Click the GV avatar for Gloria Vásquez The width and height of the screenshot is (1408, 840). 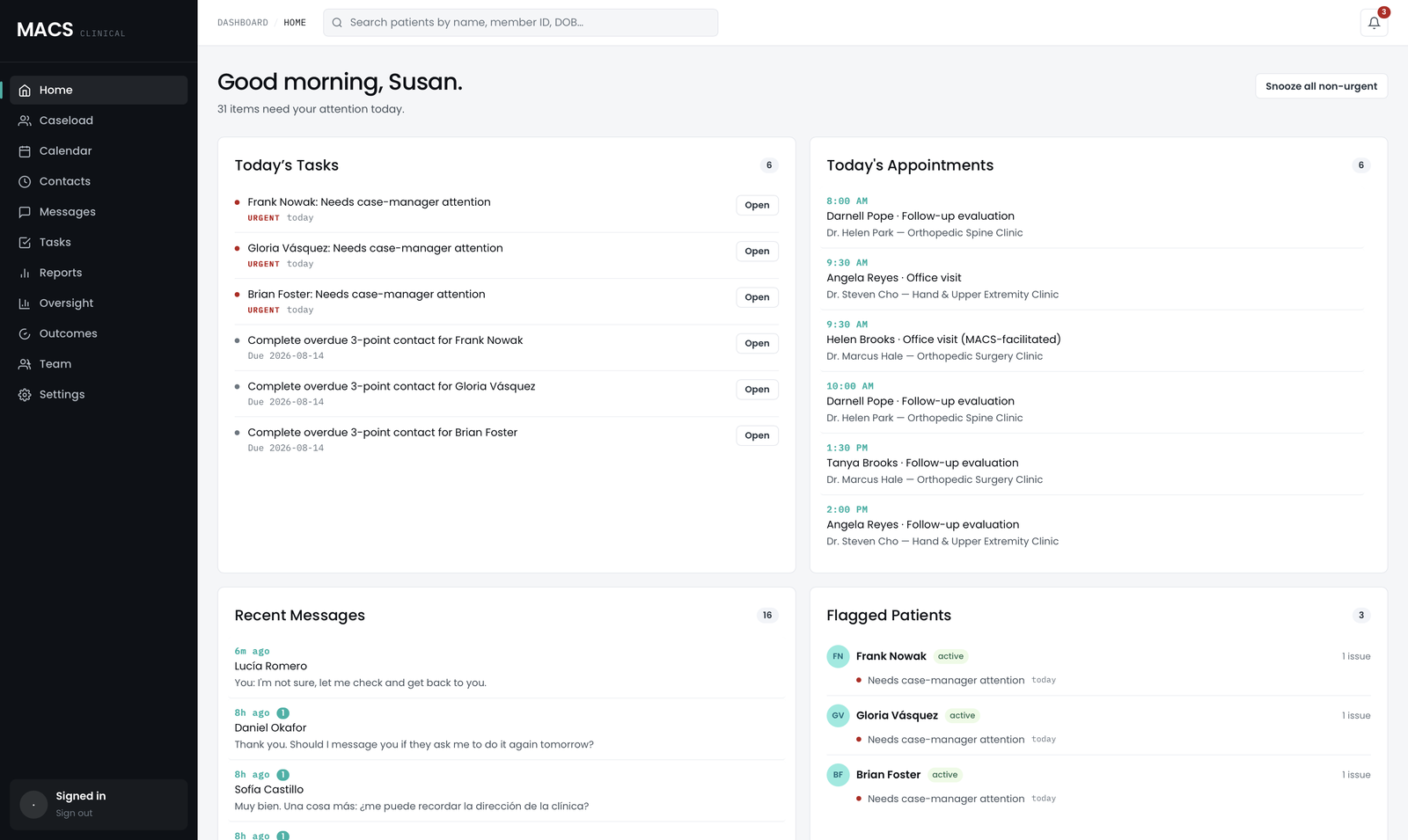pos(838,716)
